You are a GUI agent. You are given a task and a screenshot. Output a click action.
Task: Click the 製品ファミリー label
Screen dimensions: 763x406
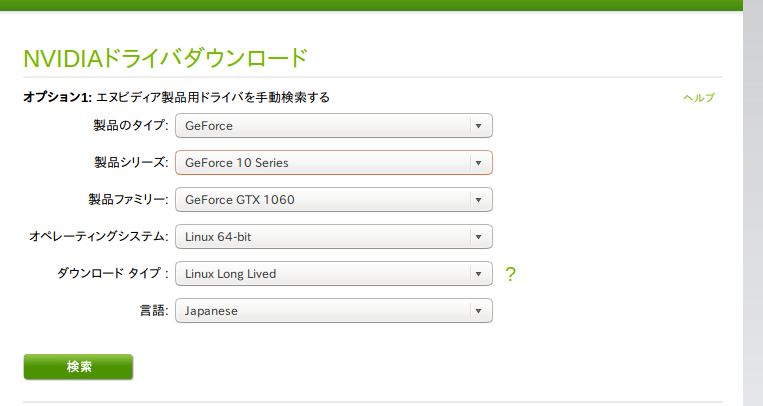tap(128, 200)
